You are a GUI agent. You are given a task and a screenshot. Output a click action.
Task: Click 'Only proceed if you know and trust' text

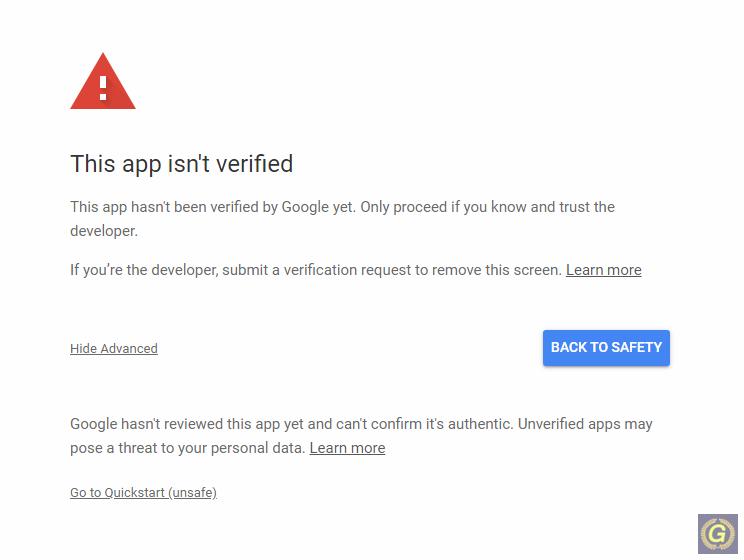[482, 207]
